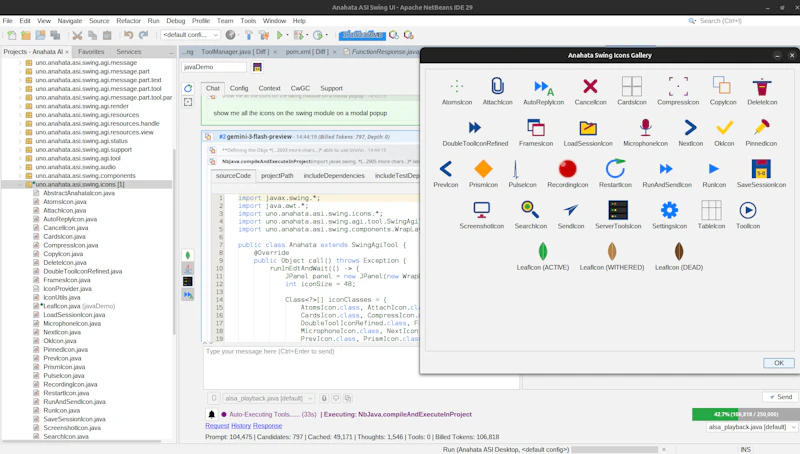Viewport: 800px width, 454px height.
Task: Open the Refactor menu
Action: tap(128, 21)
